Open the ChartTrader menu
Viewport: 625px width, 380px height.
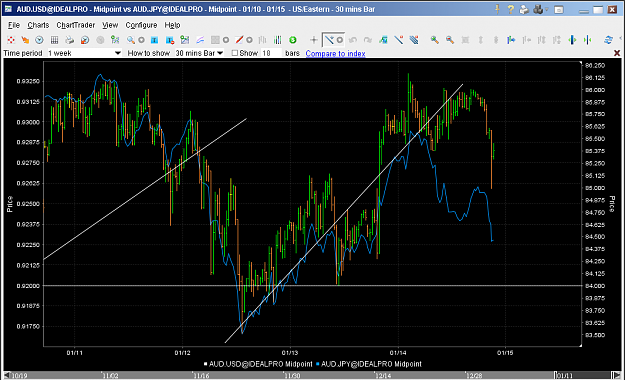76,25
